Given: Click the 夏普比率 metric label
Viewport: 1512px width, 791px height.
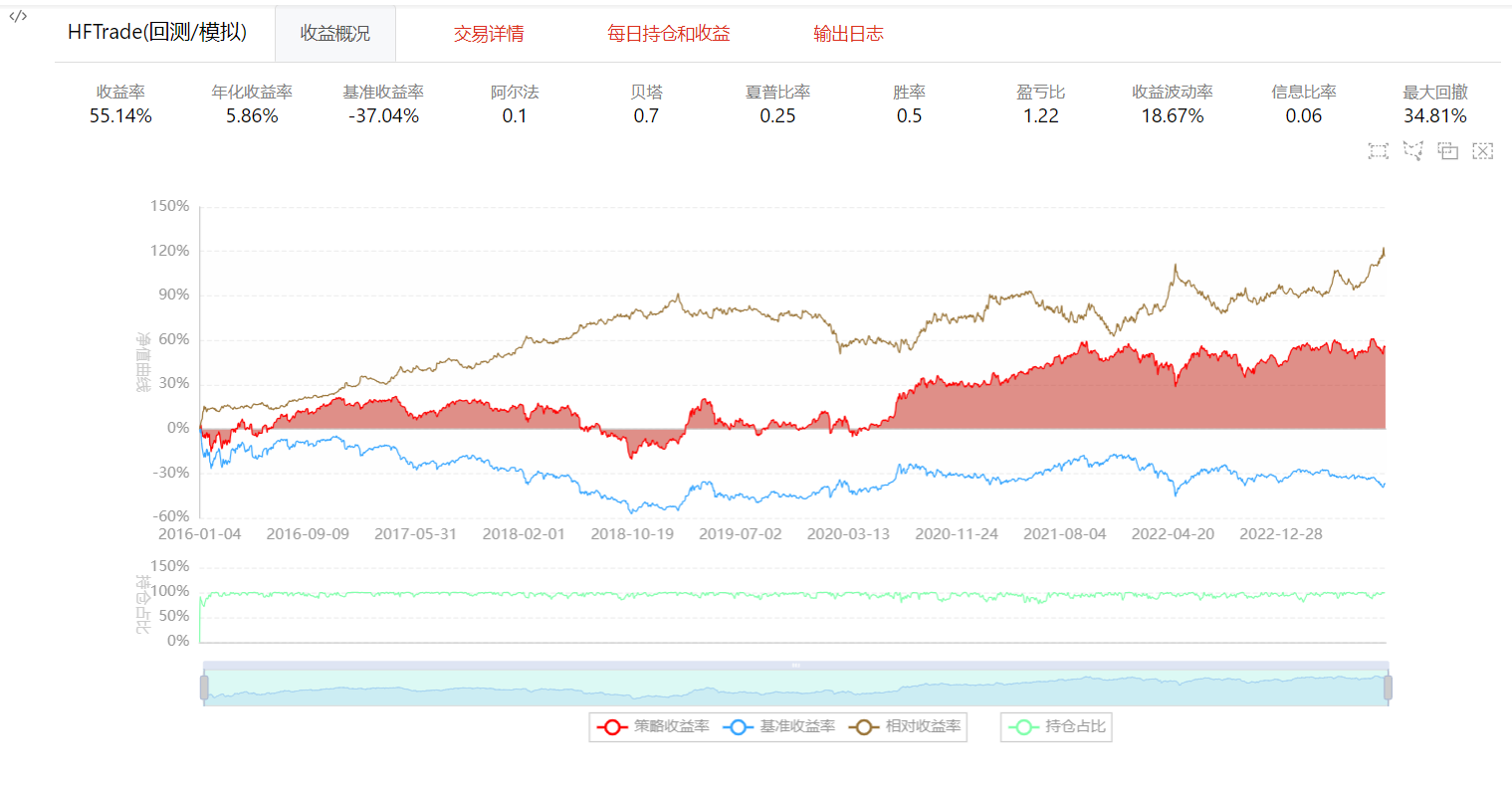Looking at the screenshot, I should [777, 93].
